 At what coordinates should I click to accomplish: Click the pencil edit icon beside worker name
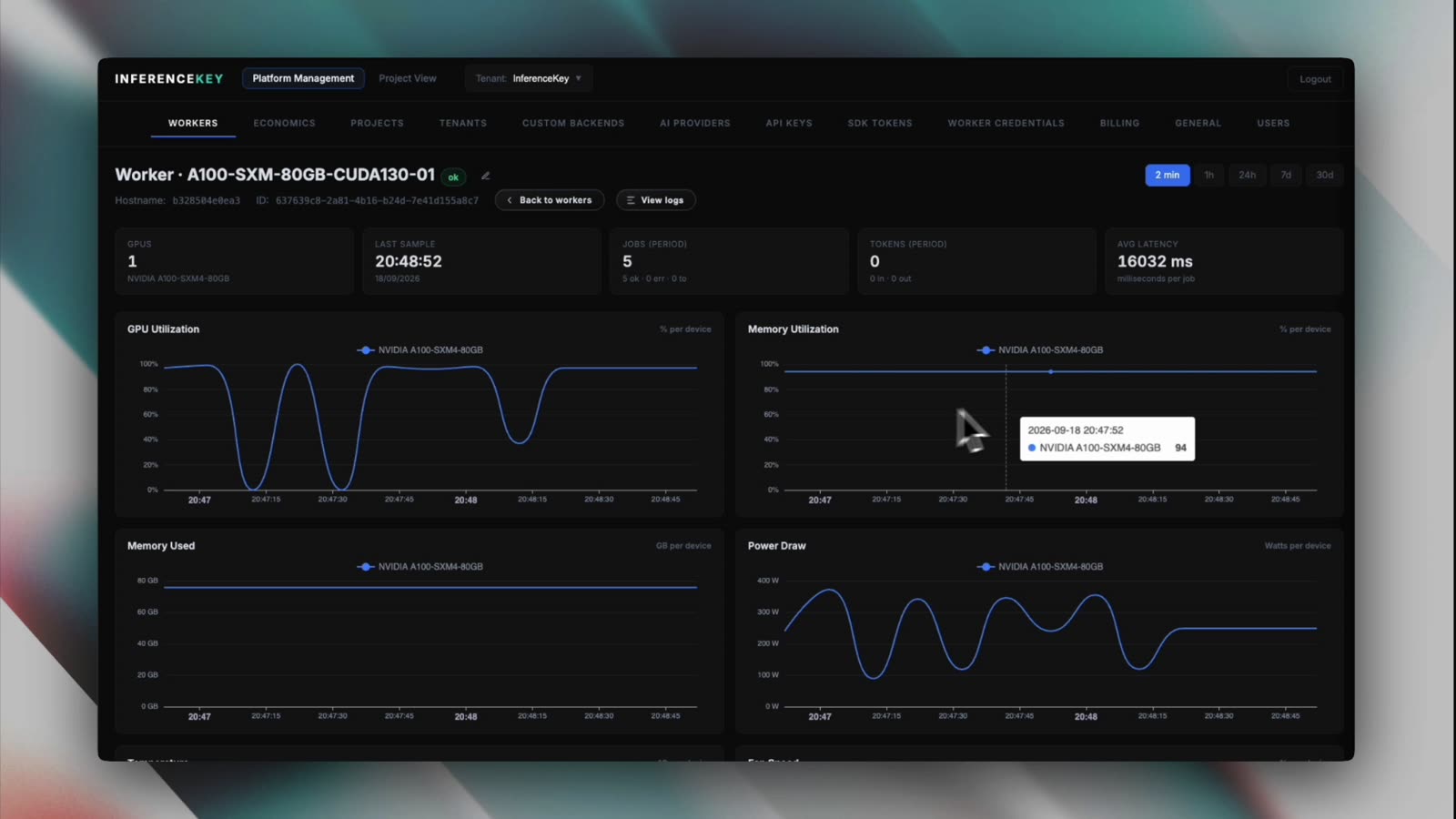485,176
